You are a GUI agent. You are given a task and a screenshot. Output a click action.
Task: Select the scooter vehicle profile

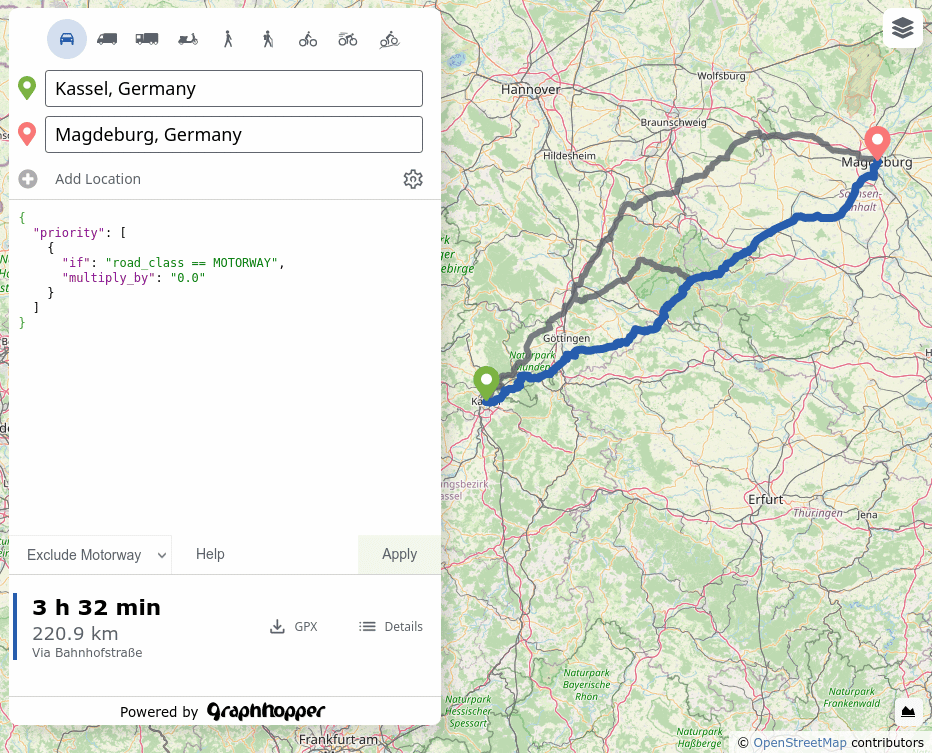[188, 39]
